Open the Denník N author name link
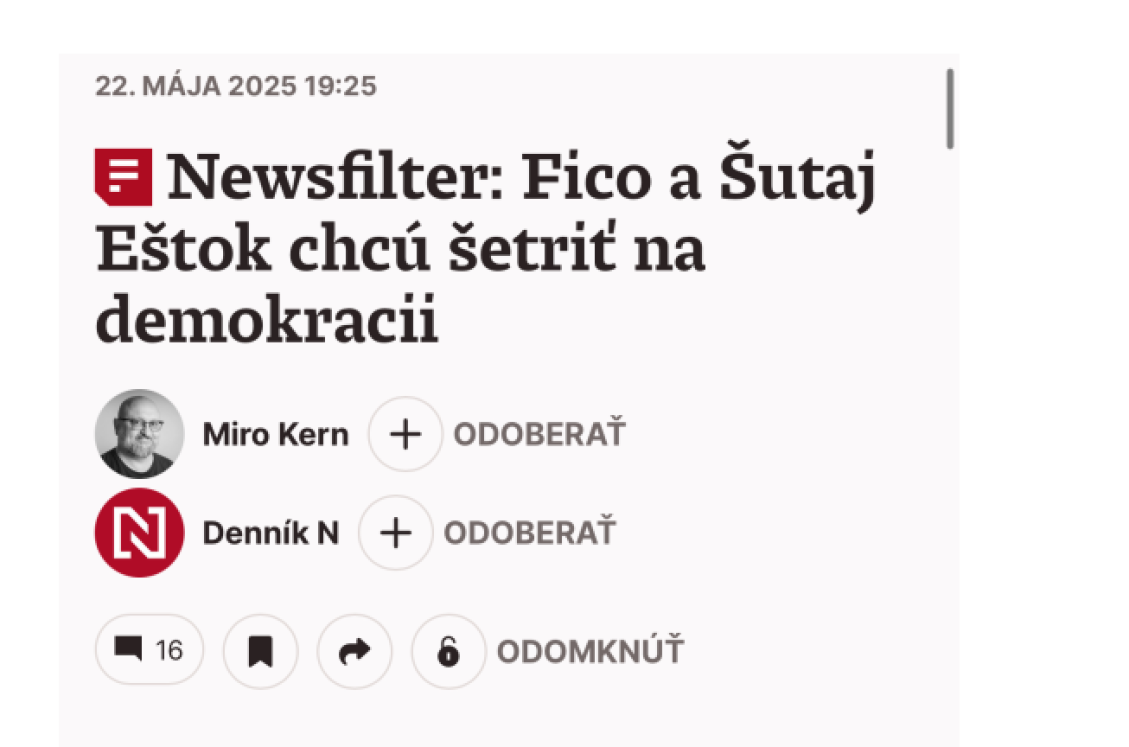This screenshot has width=1129, height=747. [271, 533]
